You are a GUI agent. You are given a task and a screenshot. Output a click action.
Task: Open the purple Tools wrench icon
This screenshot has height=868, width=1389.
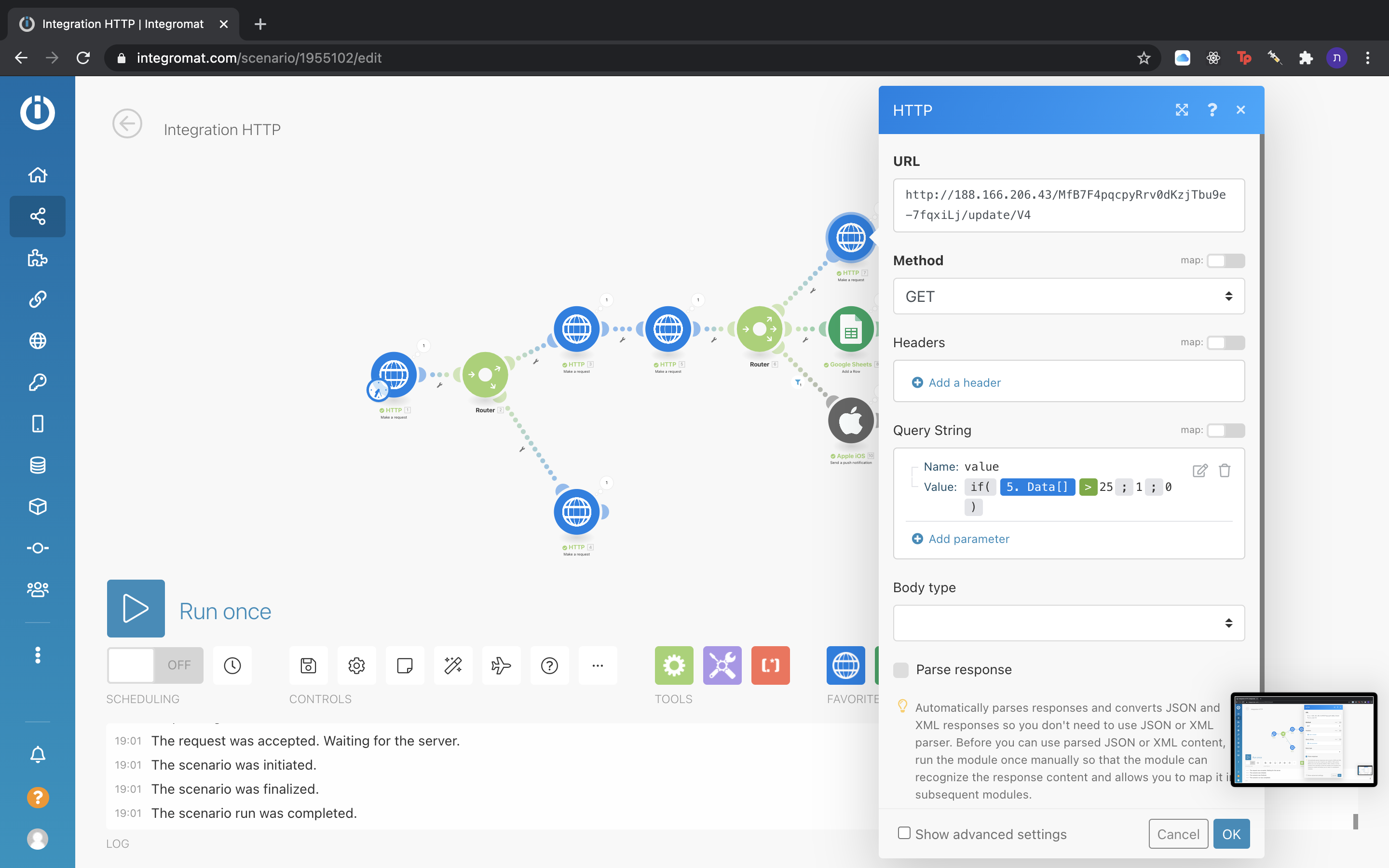pos(722,665)
